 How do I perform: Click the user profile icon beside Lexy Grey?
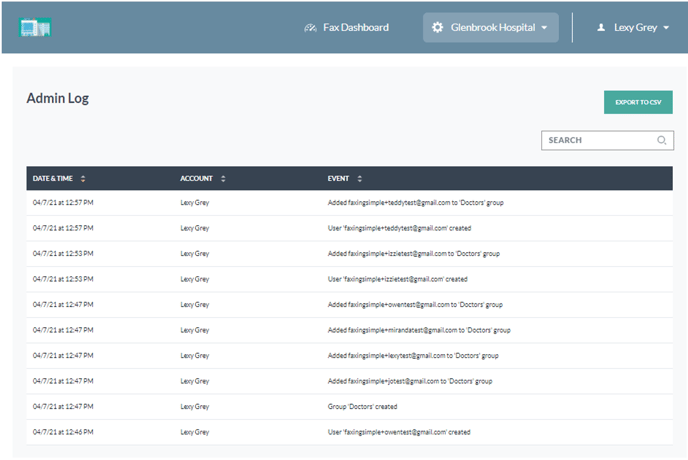(601, 28)
